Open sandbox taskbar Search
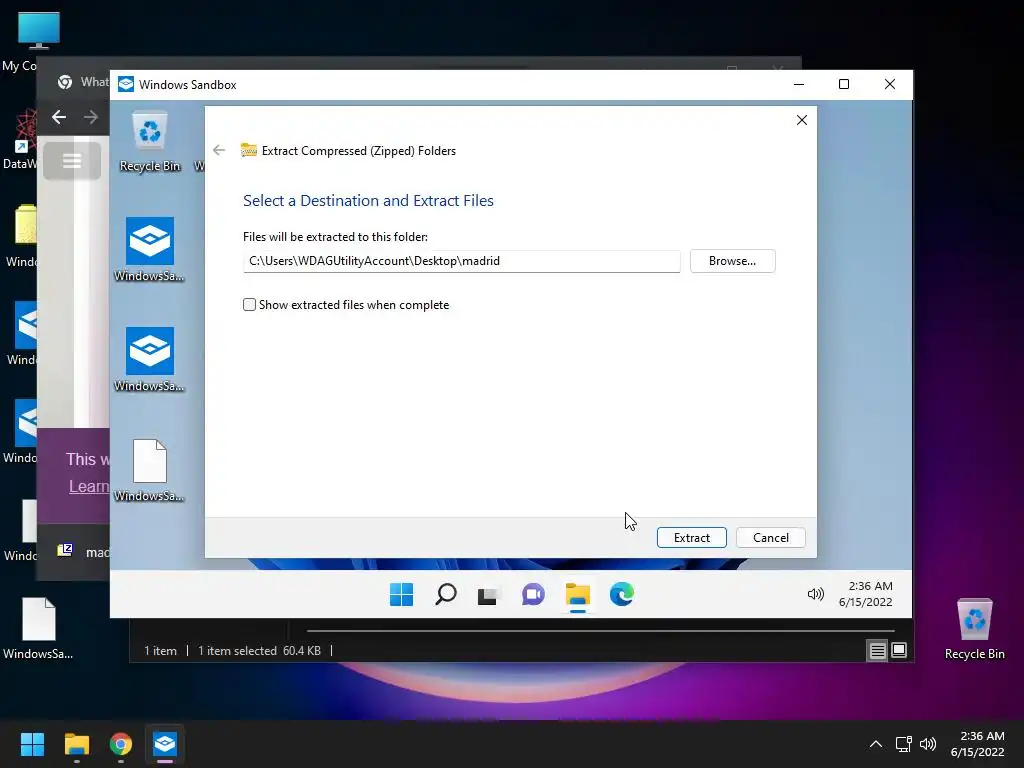Image resolution: width=1024 pixels, height=768 pixels. coord(445,594)
